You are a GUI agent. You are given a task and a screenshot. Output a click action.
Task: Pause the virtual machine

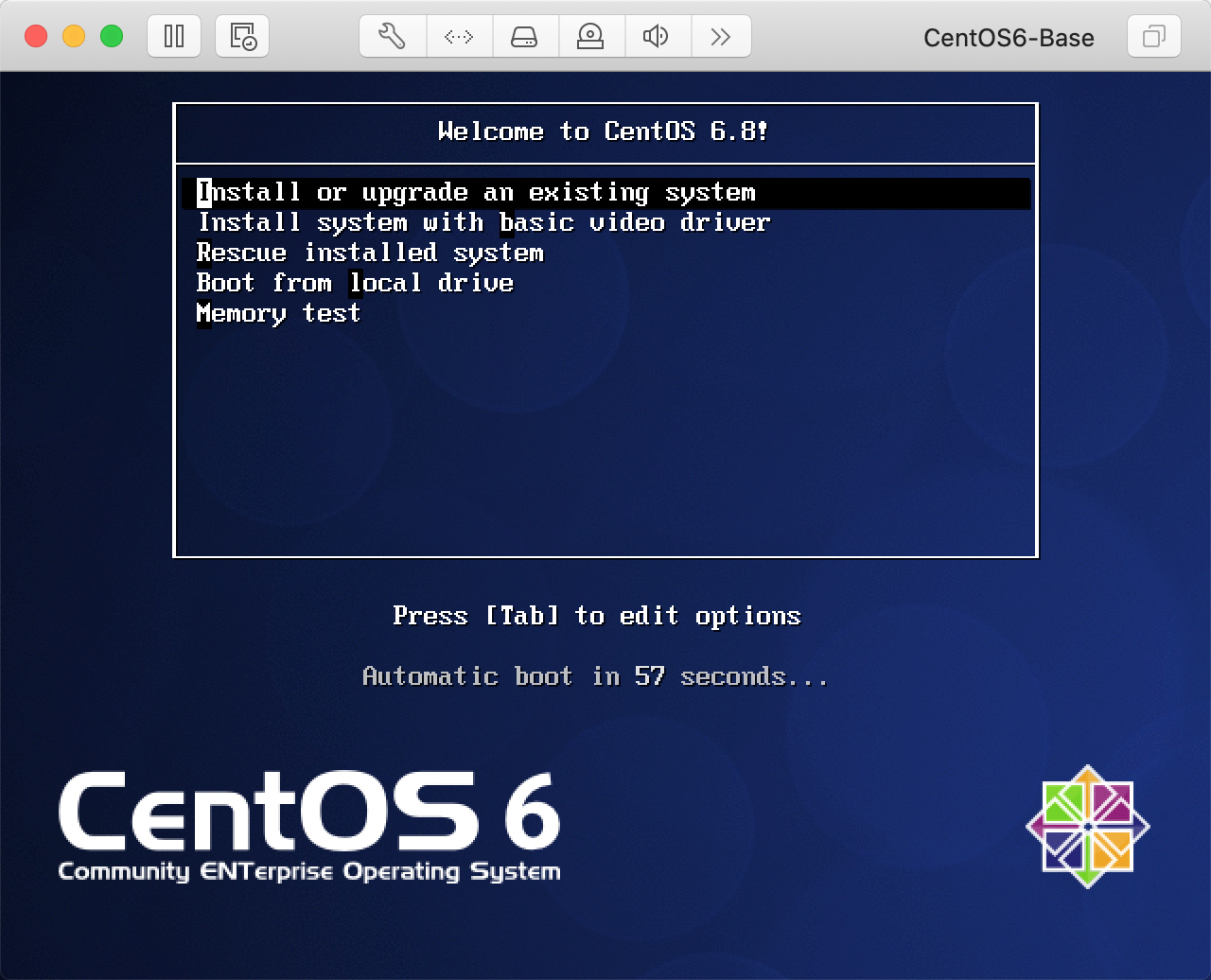(x=174, y=37)
